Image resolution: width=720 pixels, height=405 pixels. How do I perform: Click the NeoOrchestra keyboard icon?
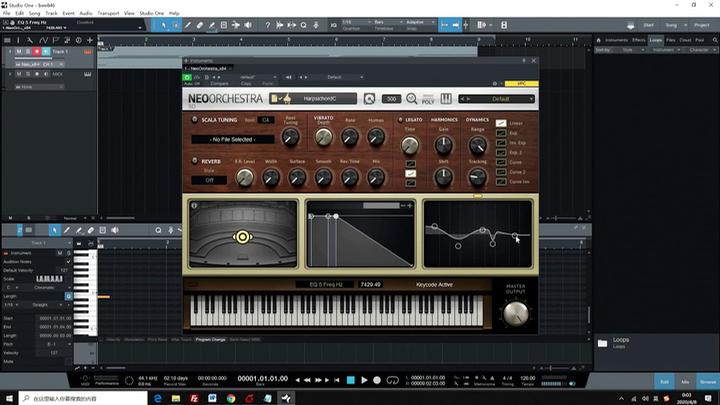pos(446,99)
